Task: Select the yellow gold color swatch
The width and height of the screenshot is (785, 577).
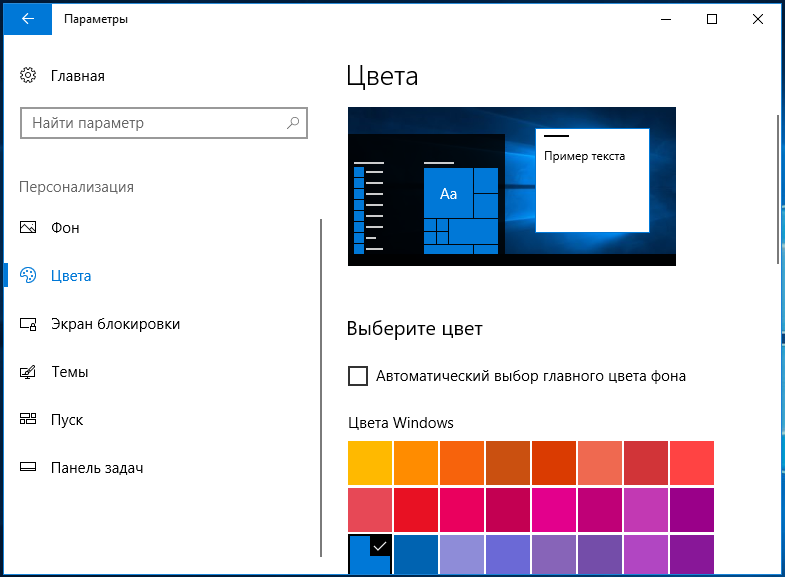Action: coord(370,463)
